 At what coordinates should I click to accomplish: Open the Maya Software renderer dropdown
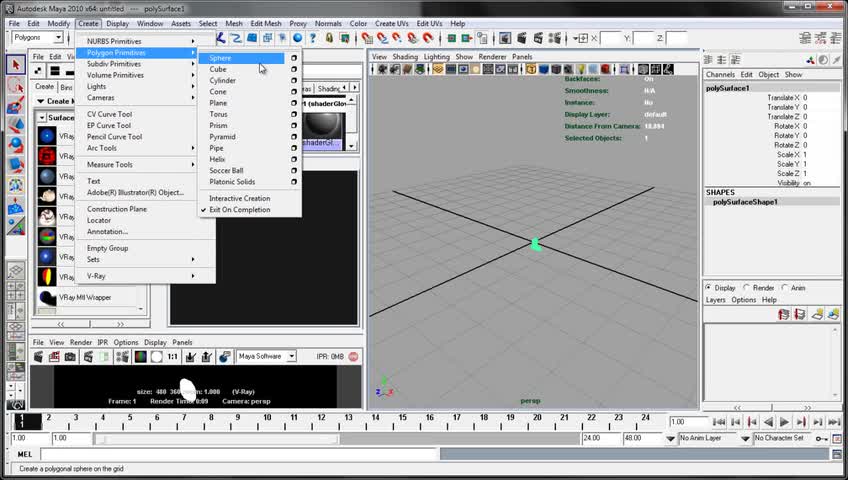[x=267, y=357]
